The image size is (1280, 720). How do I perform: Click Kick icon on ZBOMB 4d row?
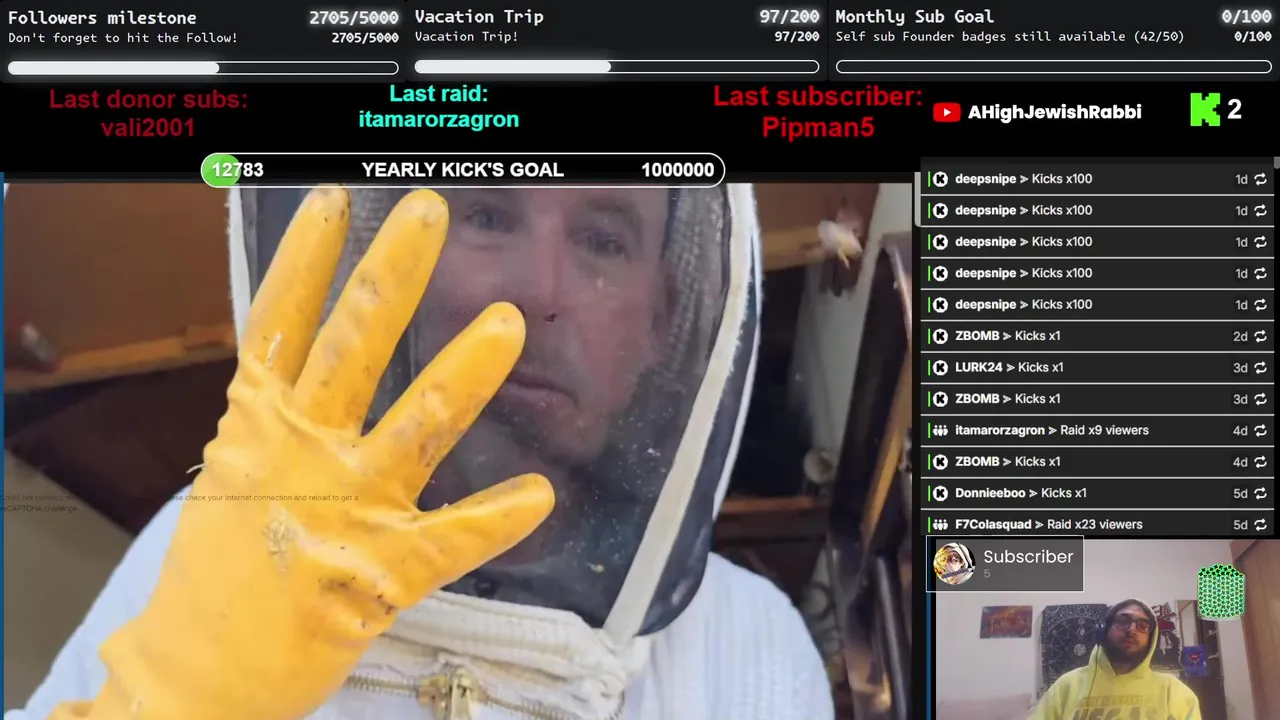(x=940, y=461)
